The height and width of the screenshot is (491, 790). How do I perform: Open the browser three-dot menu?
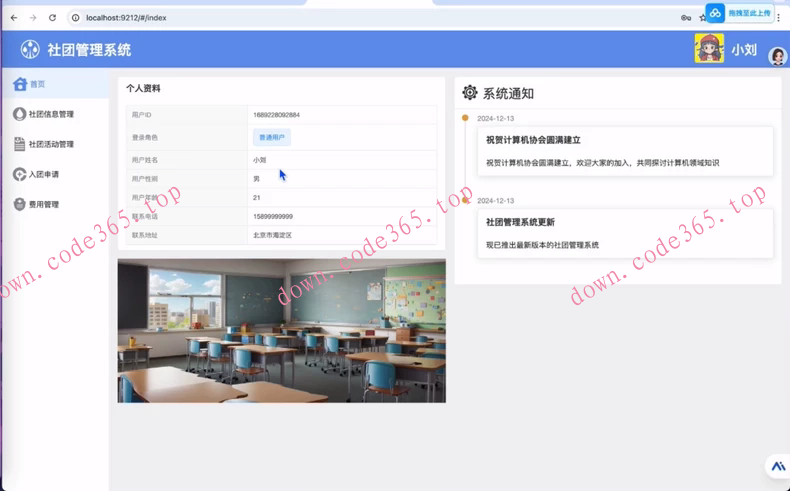click(779, 18)
